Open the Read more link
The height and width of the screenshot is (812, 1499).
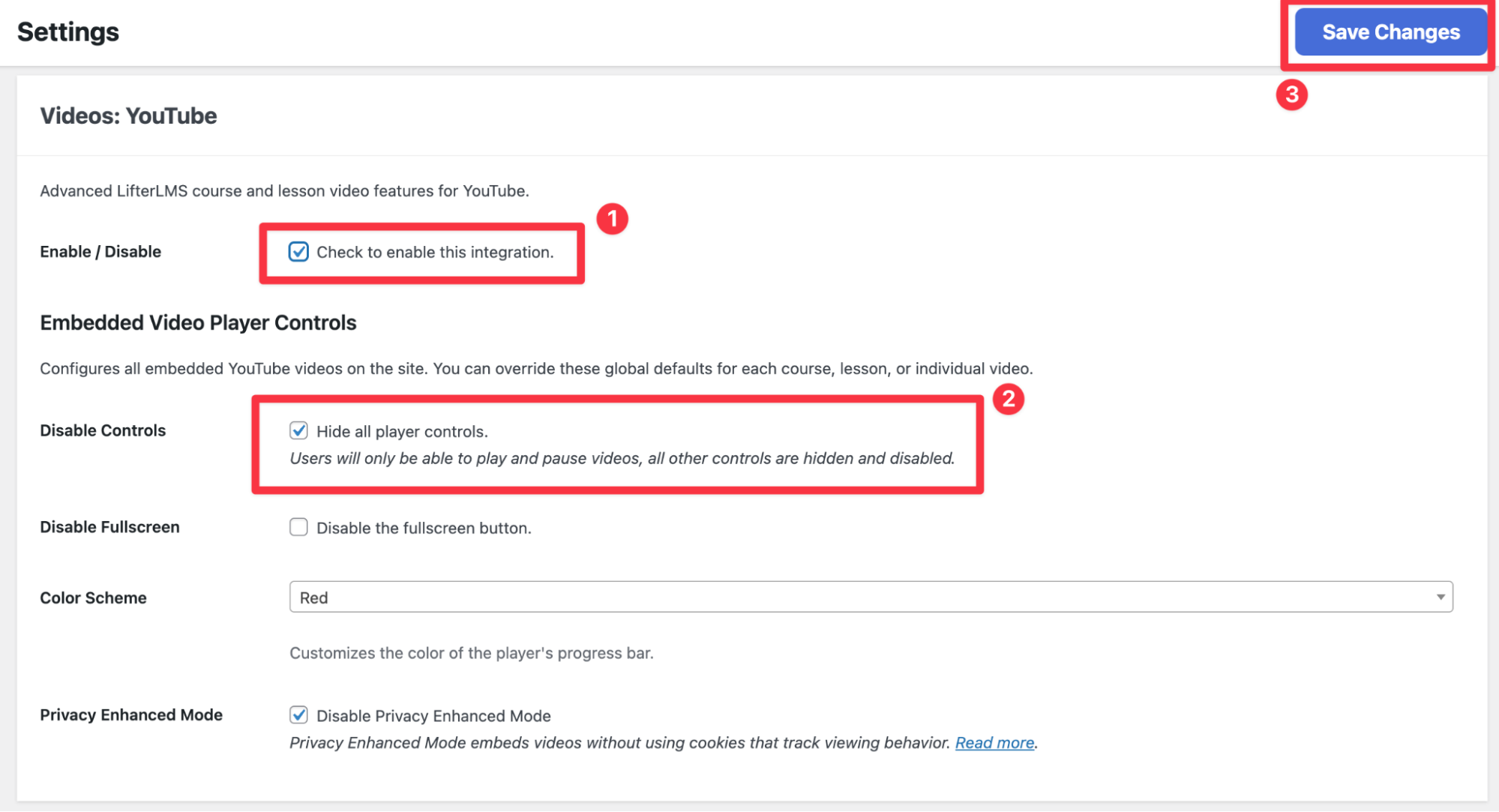tap(994, 742)
